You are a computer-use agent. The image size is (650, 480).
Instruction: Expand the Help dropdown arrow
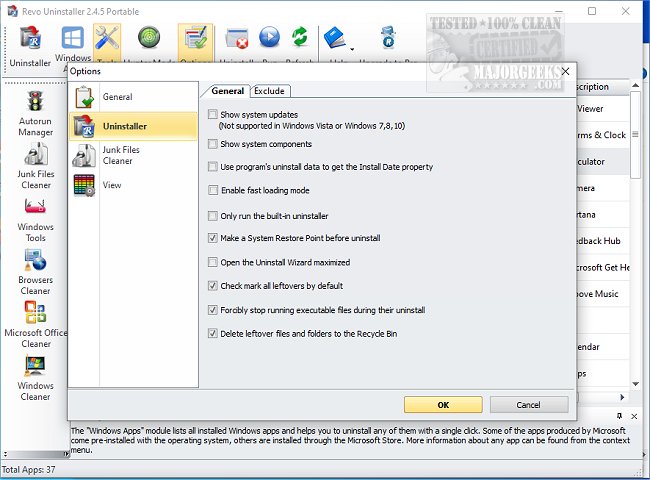coord(352,49)
